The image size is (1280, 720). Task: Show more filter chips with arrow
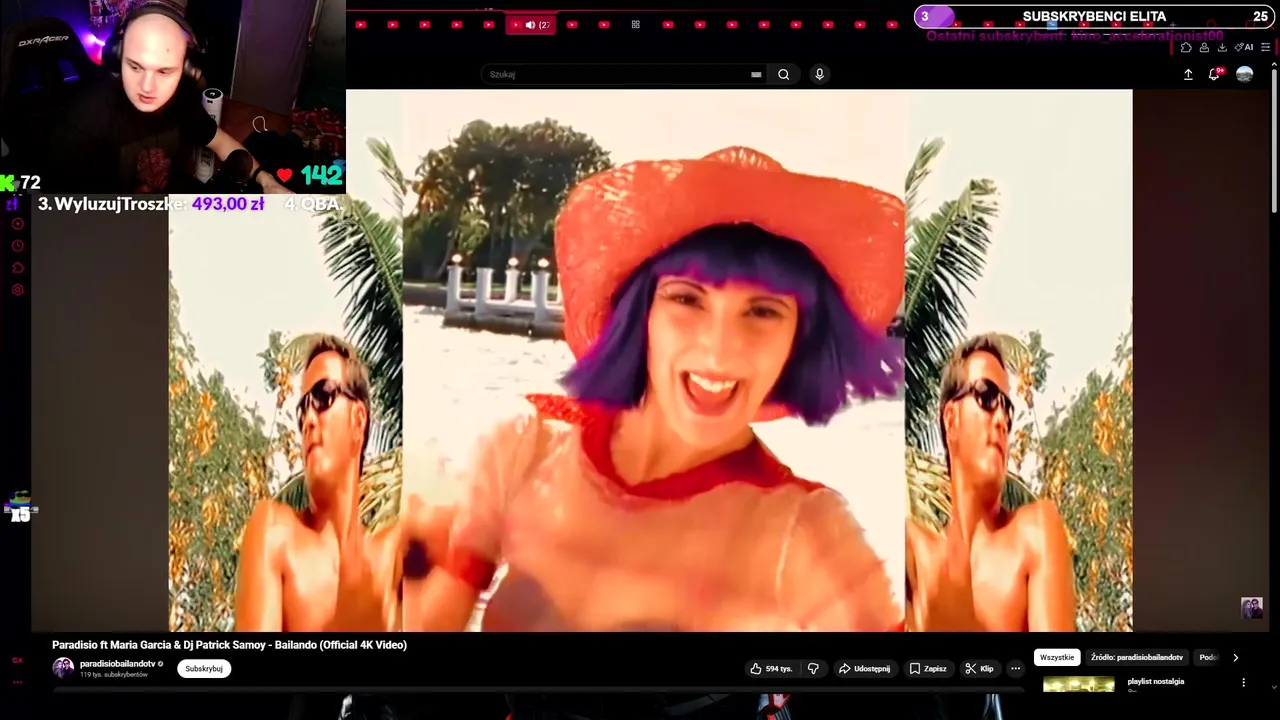click(x=1235, y=657)
